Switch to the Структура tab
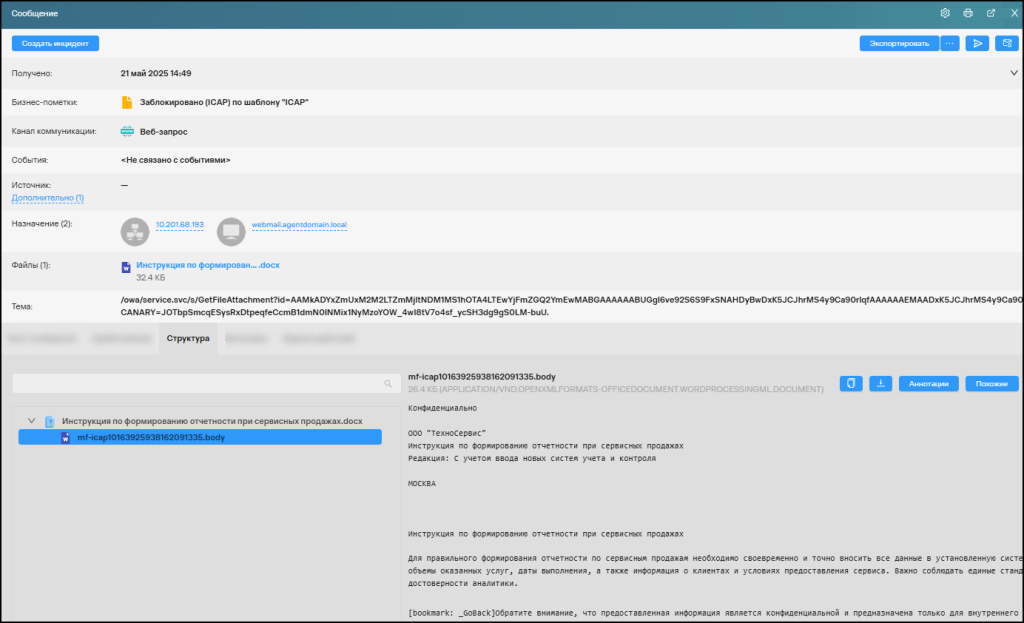This screenshot has height=623, width=1024. pyautogui.click(x=188, y=339)
